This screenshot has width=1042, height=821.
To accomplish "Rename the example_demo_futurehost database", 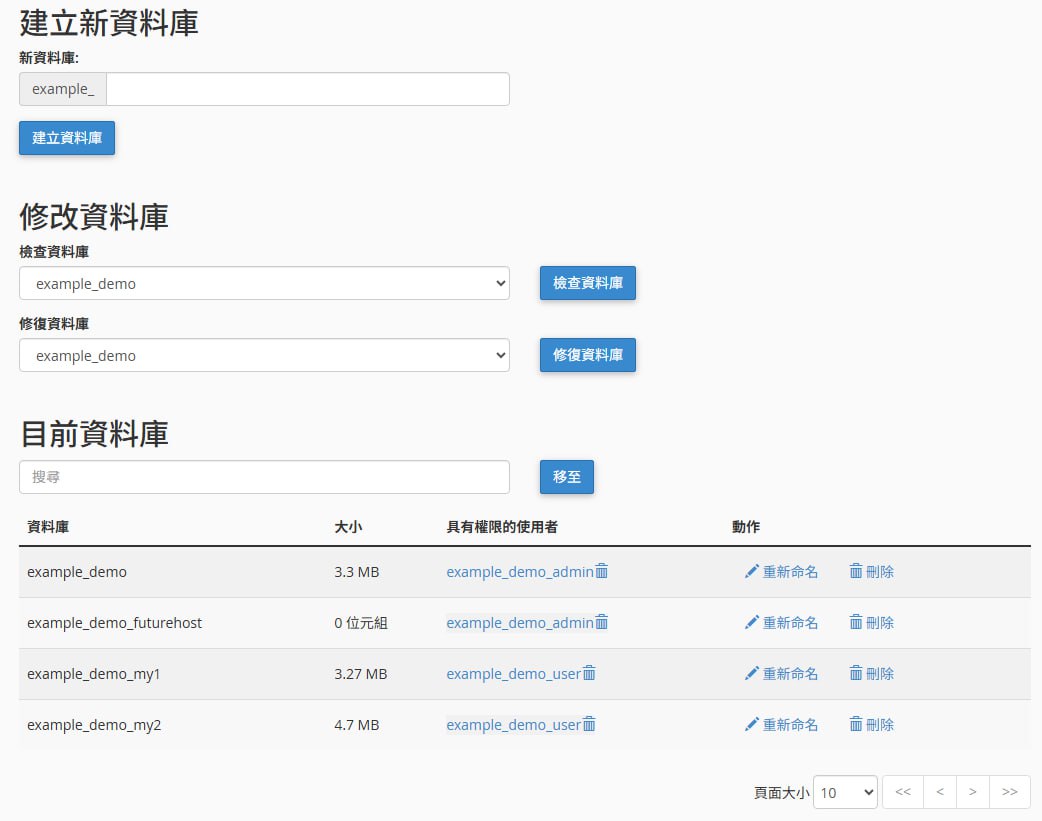I will (781, 622).
